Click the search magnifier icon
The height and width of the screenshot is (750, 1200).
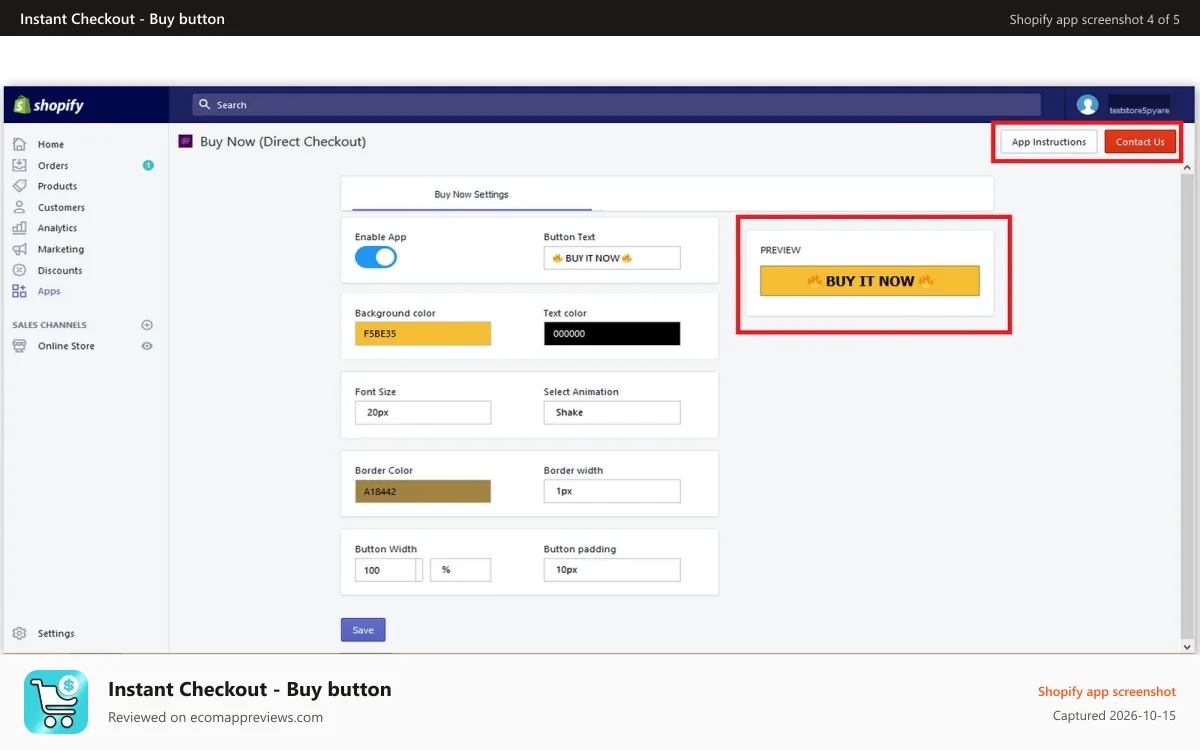tap(205, 104)
